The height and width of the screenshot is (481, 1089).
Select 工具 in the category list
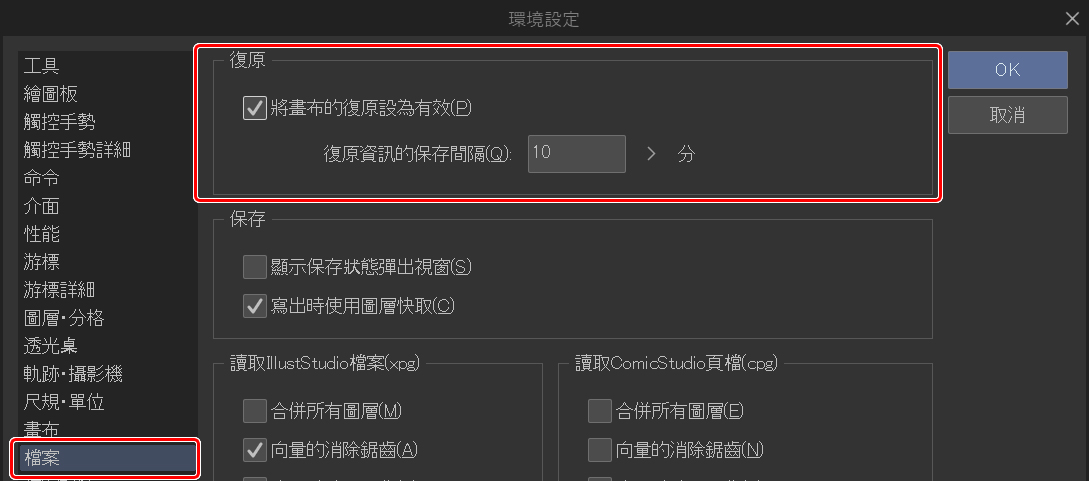click(42, 66)
